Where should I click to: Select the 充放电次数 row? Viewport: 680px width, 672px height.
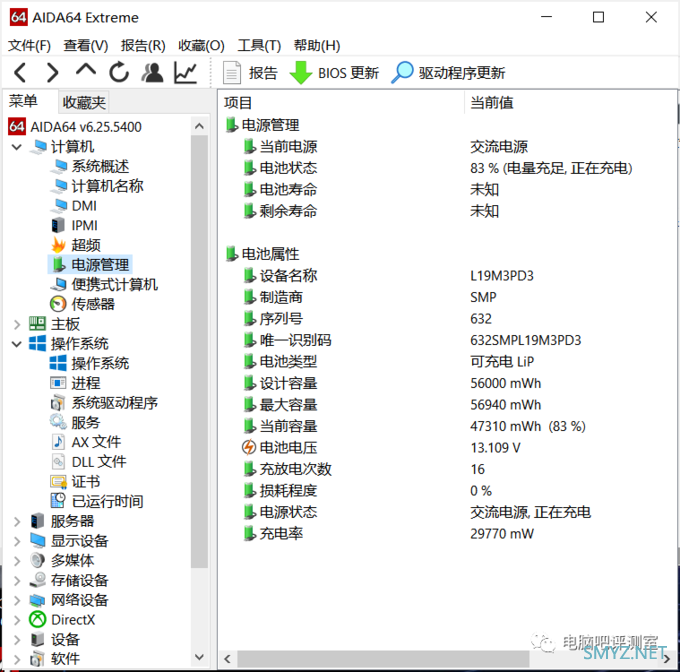[363, 469]
